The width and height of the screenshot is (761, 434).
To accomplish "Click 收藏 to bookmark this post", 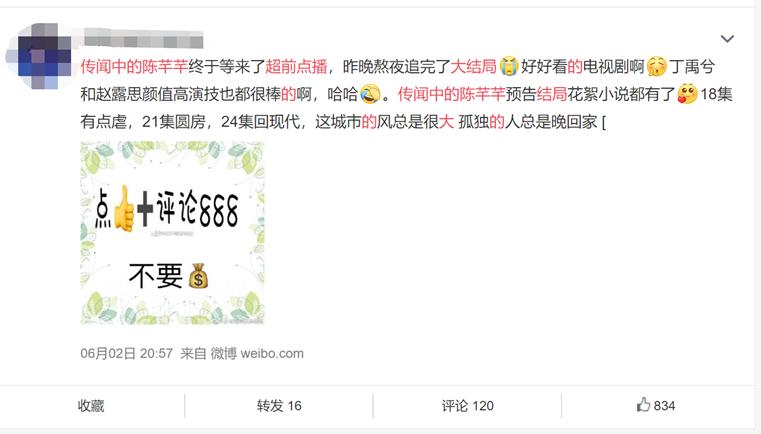I will coord(91,405).
